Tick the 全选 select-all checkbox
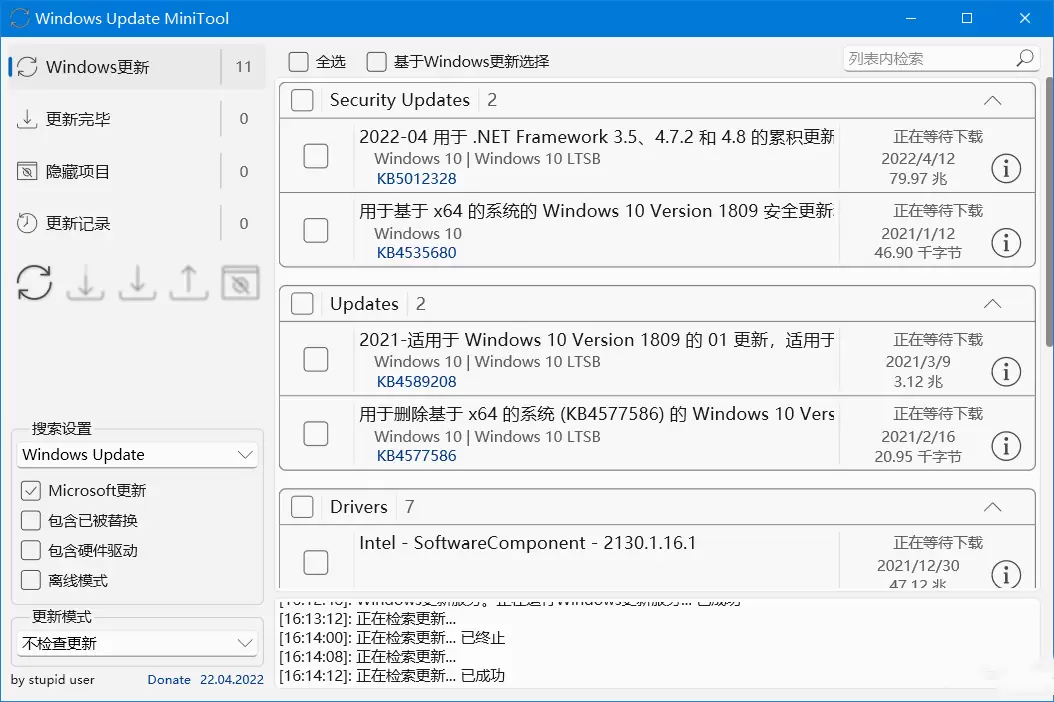This screenshot has height=702, width=1054. pyautogui.click(x=298, y=62)
